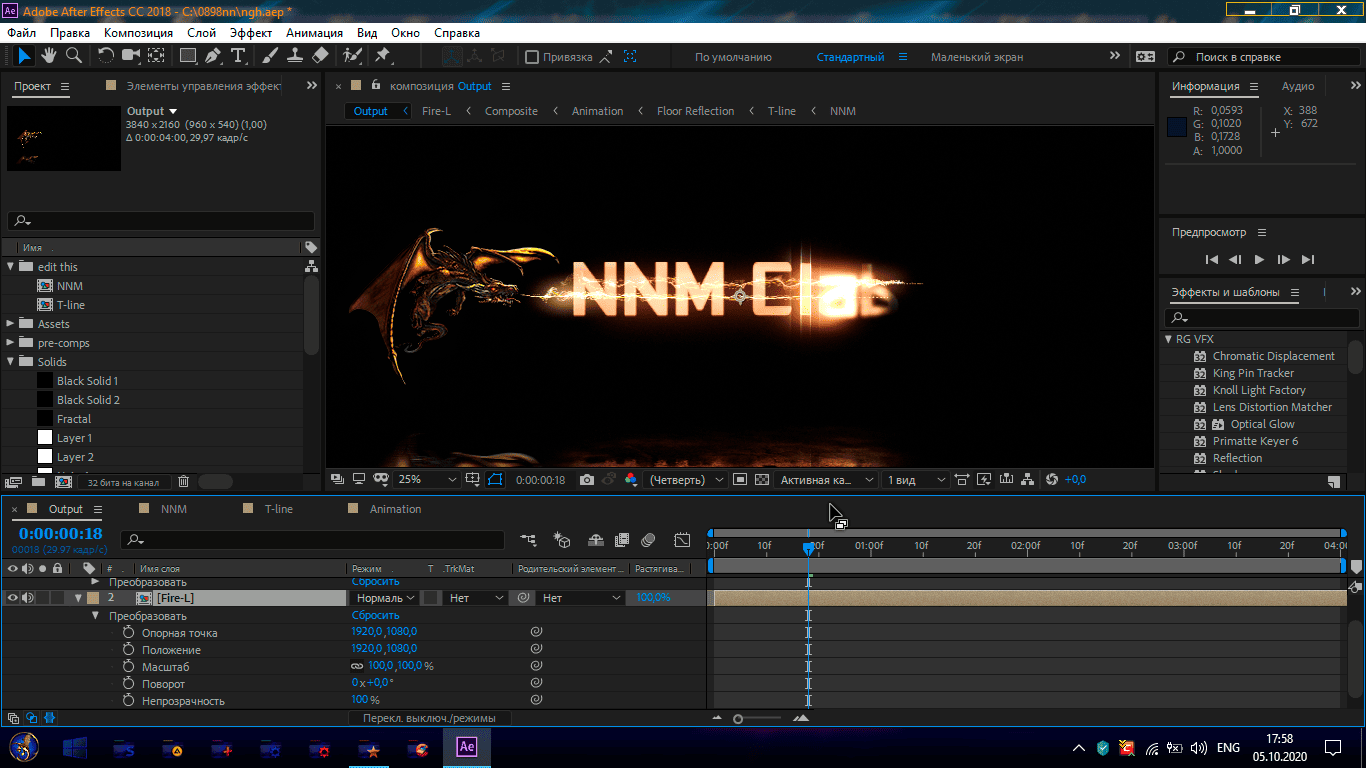Select the Clone Stamp tool

click(x=296, y=56)
